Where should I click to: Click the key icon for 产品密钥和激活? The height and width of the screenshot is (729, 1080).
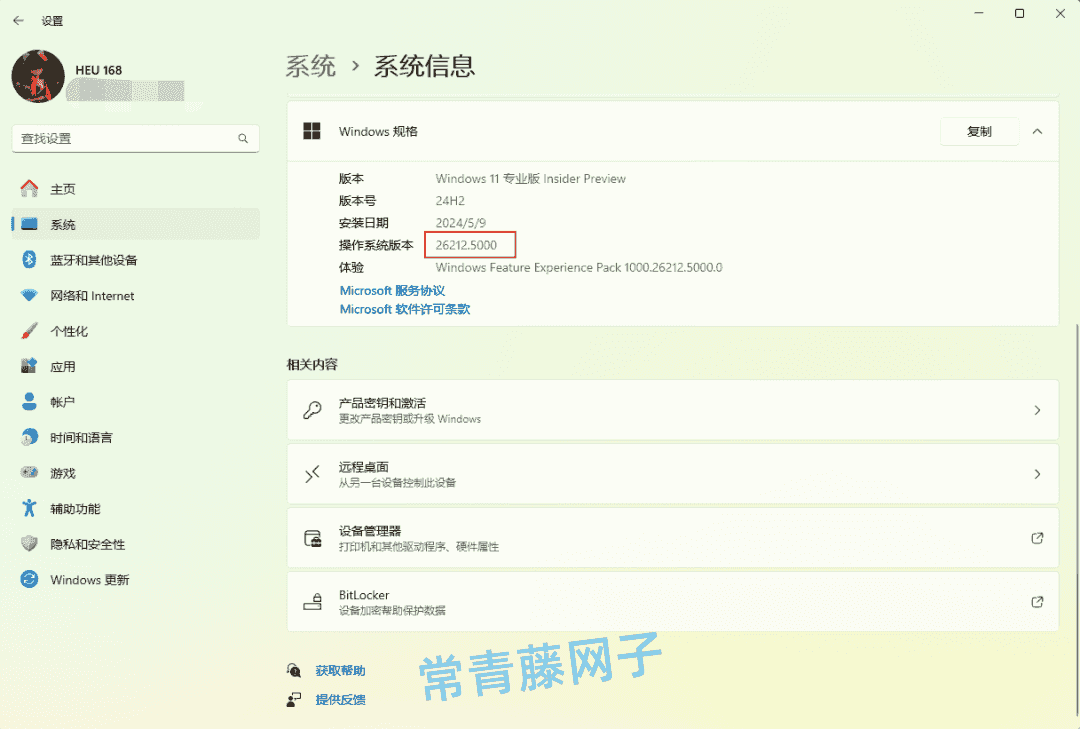point(312,410)
